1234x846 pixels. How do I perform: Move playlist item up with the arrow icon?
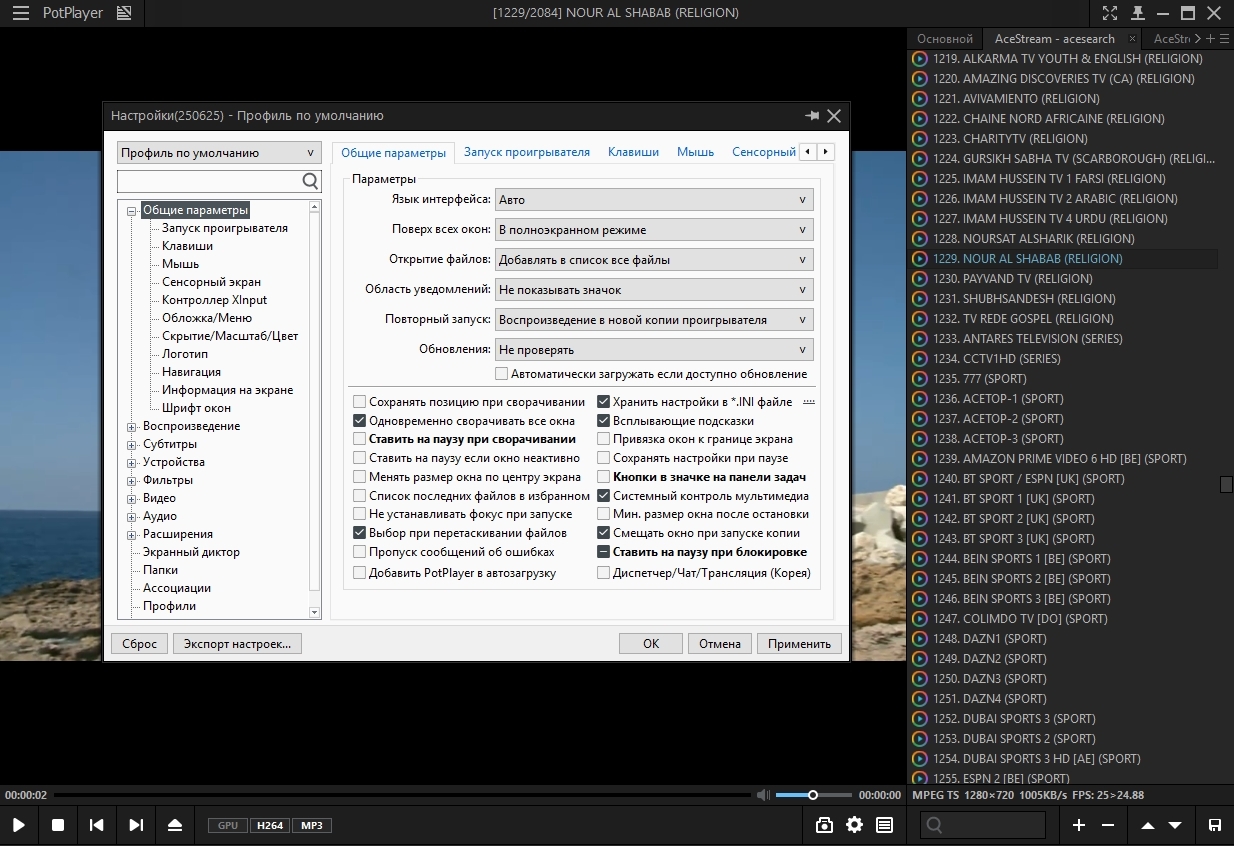[x=1147, y=825]
